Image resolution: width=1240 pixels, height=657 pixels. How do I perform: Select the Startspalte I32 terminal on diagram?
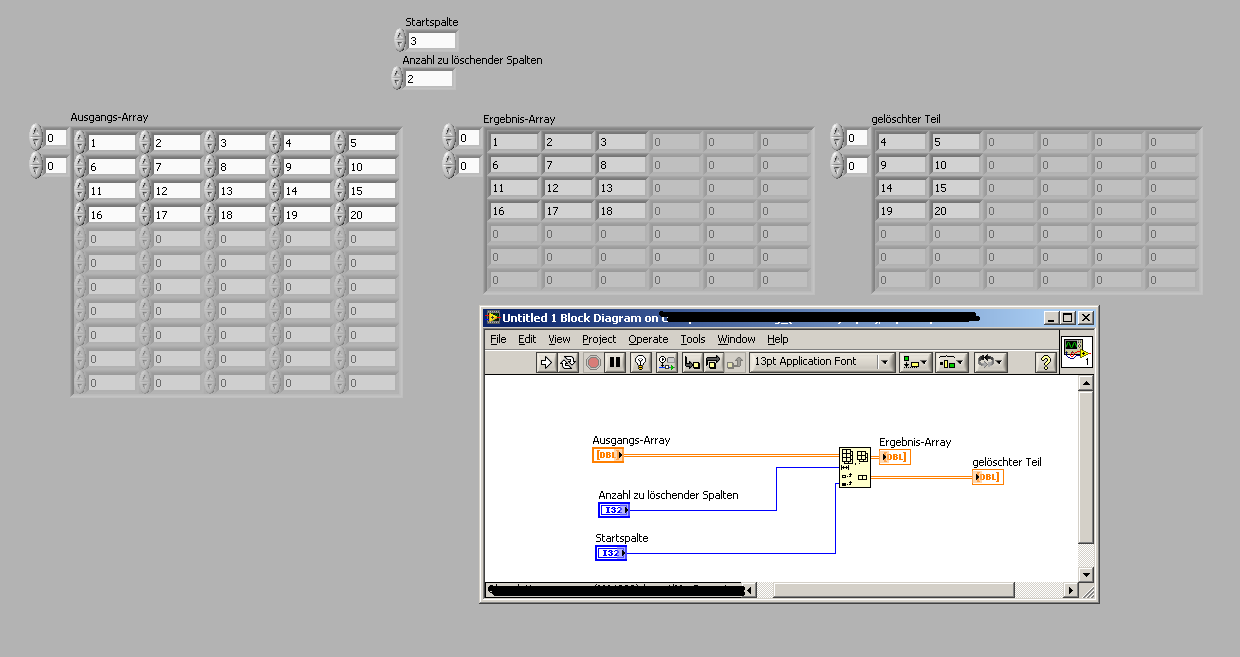[611, 552]
